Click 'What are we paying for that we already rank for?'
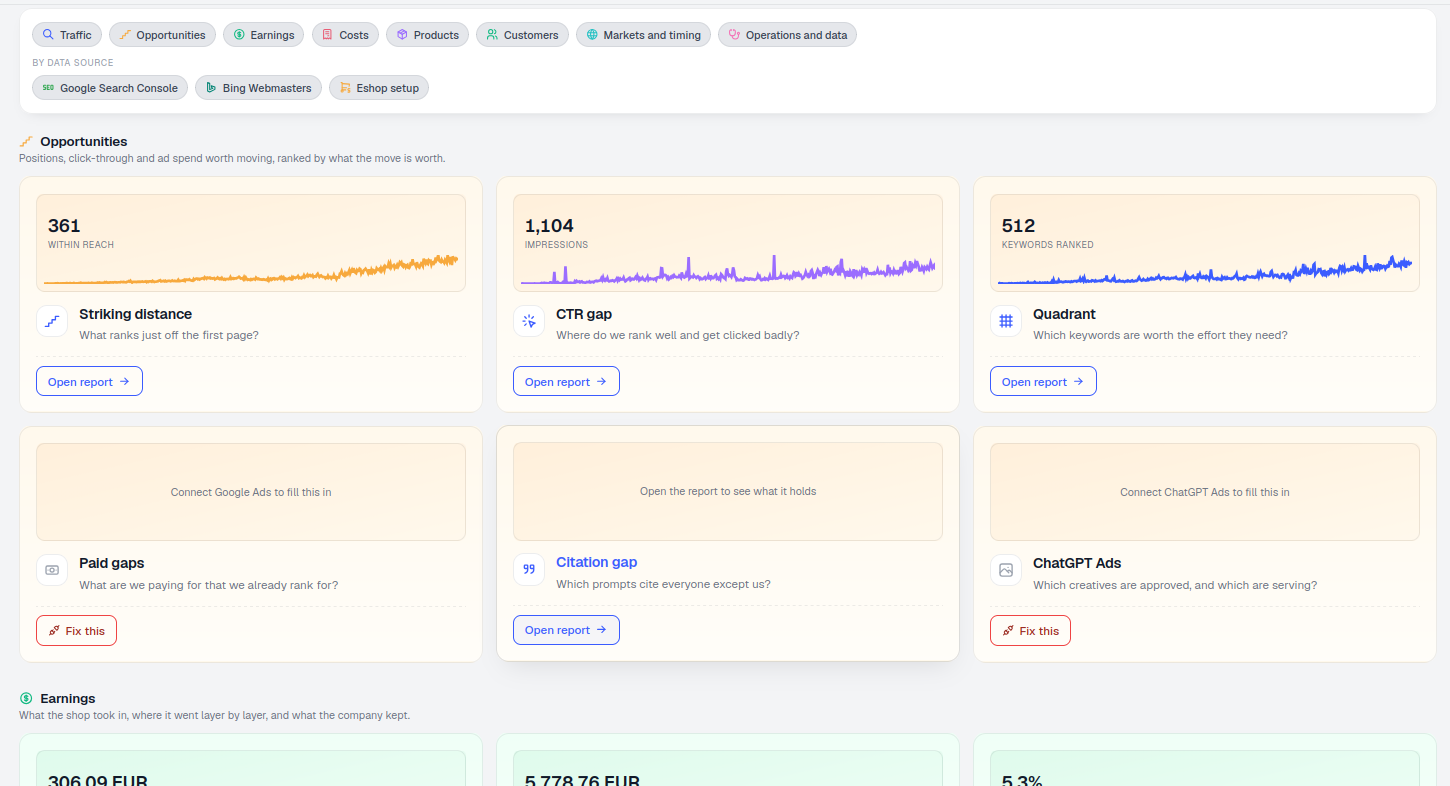The width and height of the screenshot is (1450, 786). click(209, 585)
